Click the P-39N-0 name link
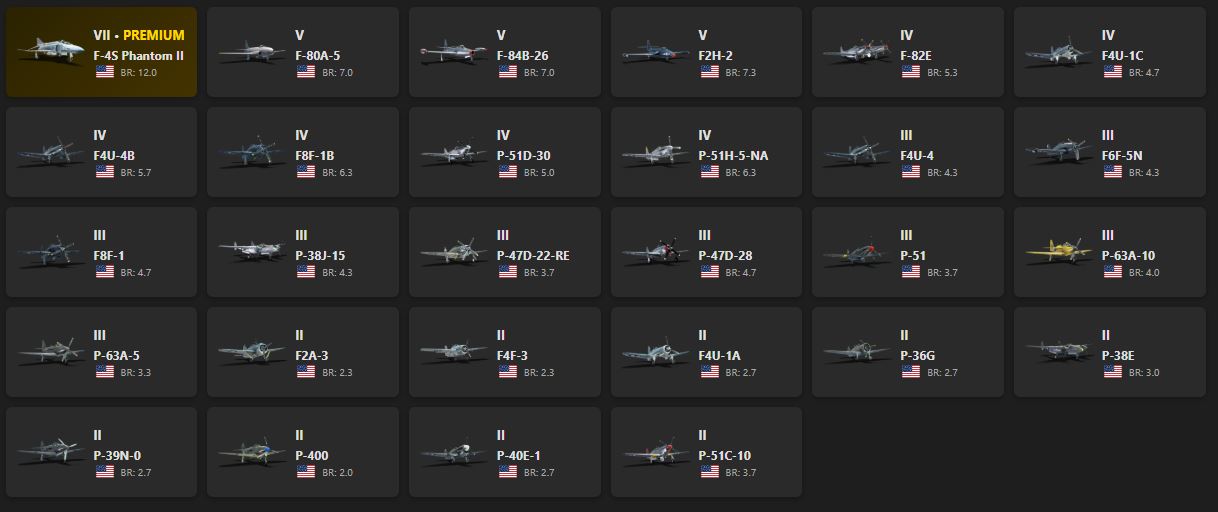 tap(117, 455)
